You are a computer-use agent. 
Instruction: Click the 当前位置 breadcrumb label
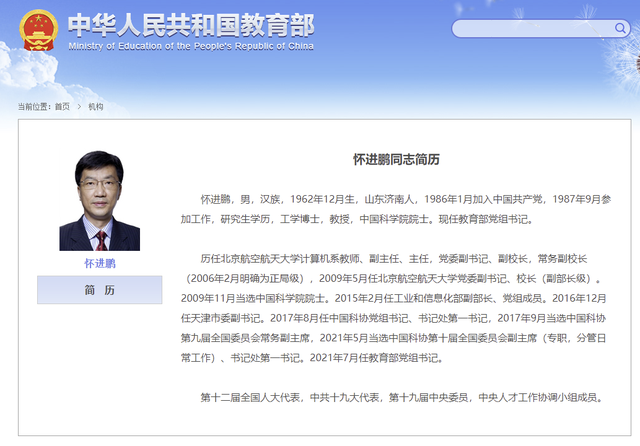(34, 107)
